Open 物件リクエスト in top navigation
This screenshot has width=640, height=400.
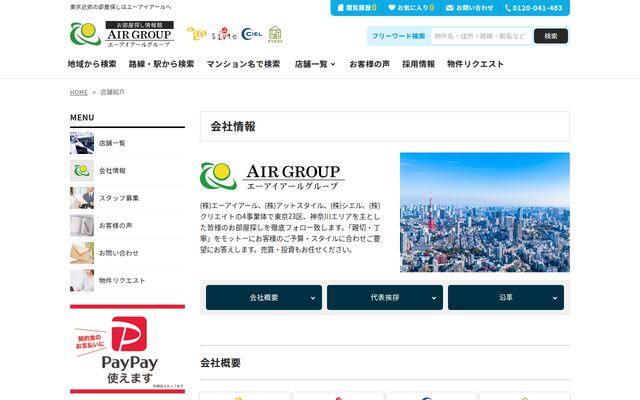[475, 64]
